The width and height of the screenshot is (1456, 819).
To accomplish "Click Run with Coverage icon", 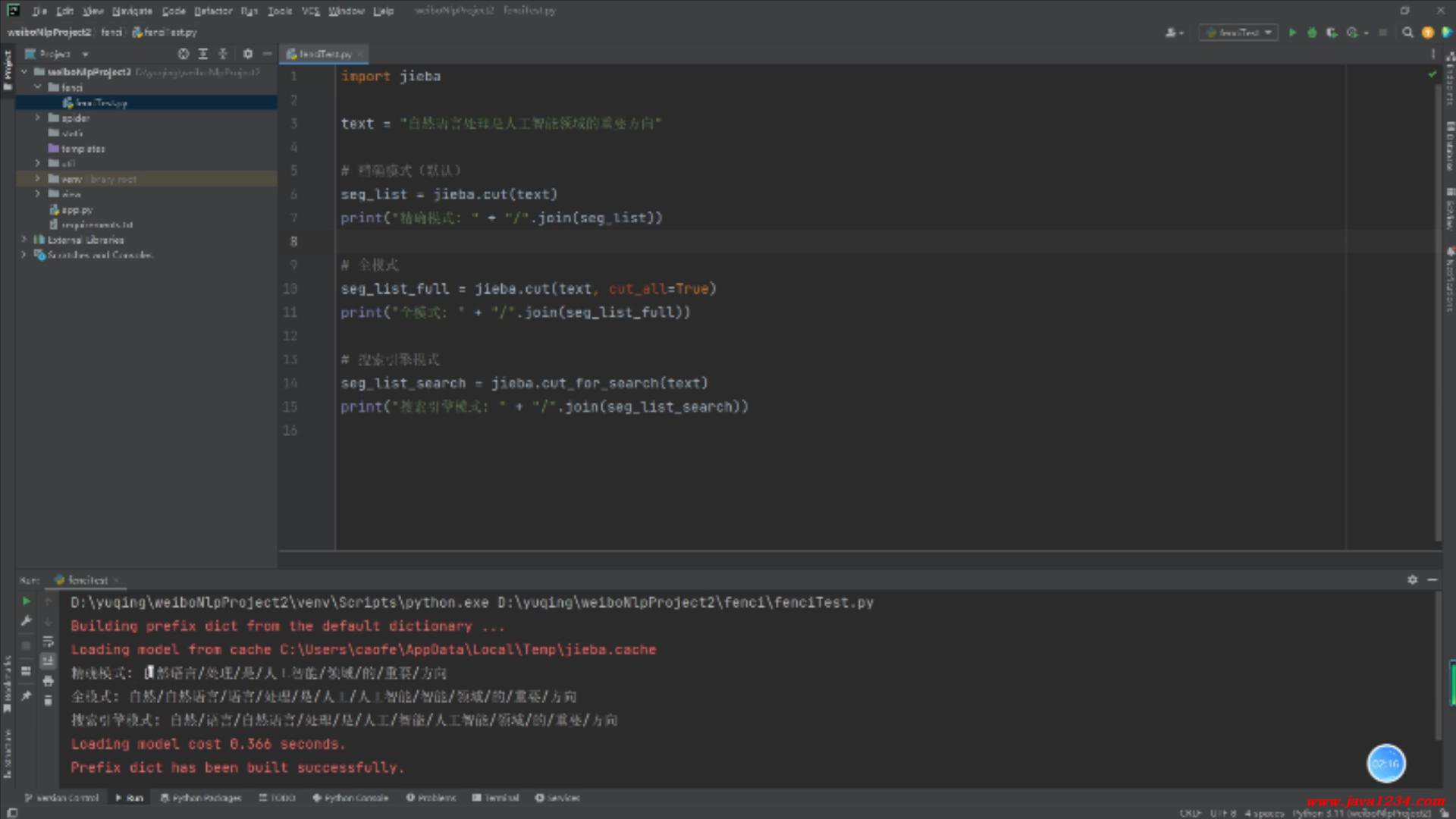I will [x=1332, y=33].
